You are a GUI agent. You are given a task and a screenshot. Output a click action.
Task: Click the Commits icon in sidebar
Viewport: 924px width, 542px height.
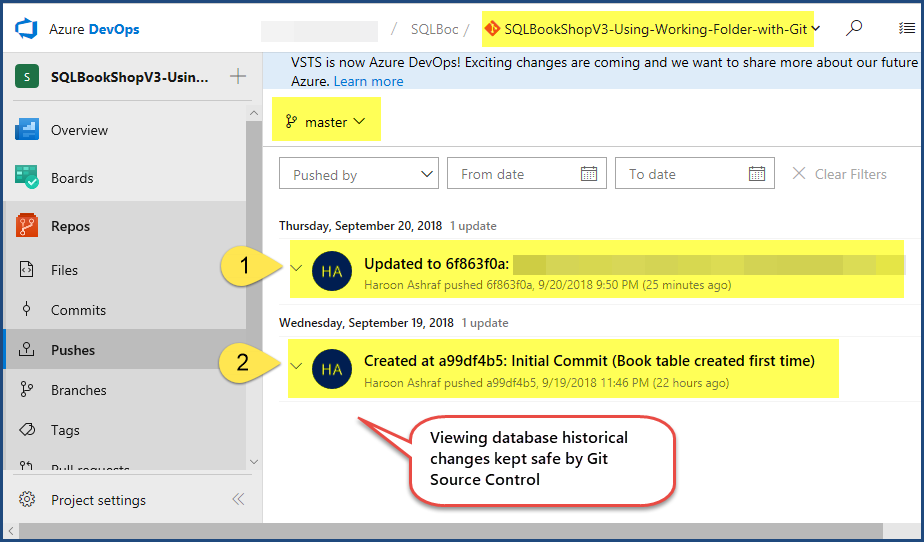tap(27, 309)
